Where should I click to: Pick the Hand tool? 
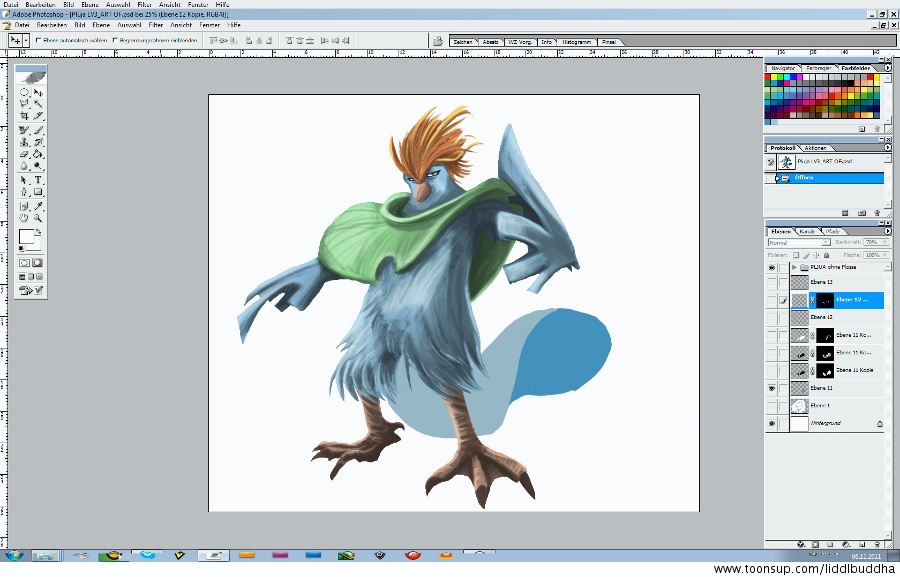[x=25, y=217]
